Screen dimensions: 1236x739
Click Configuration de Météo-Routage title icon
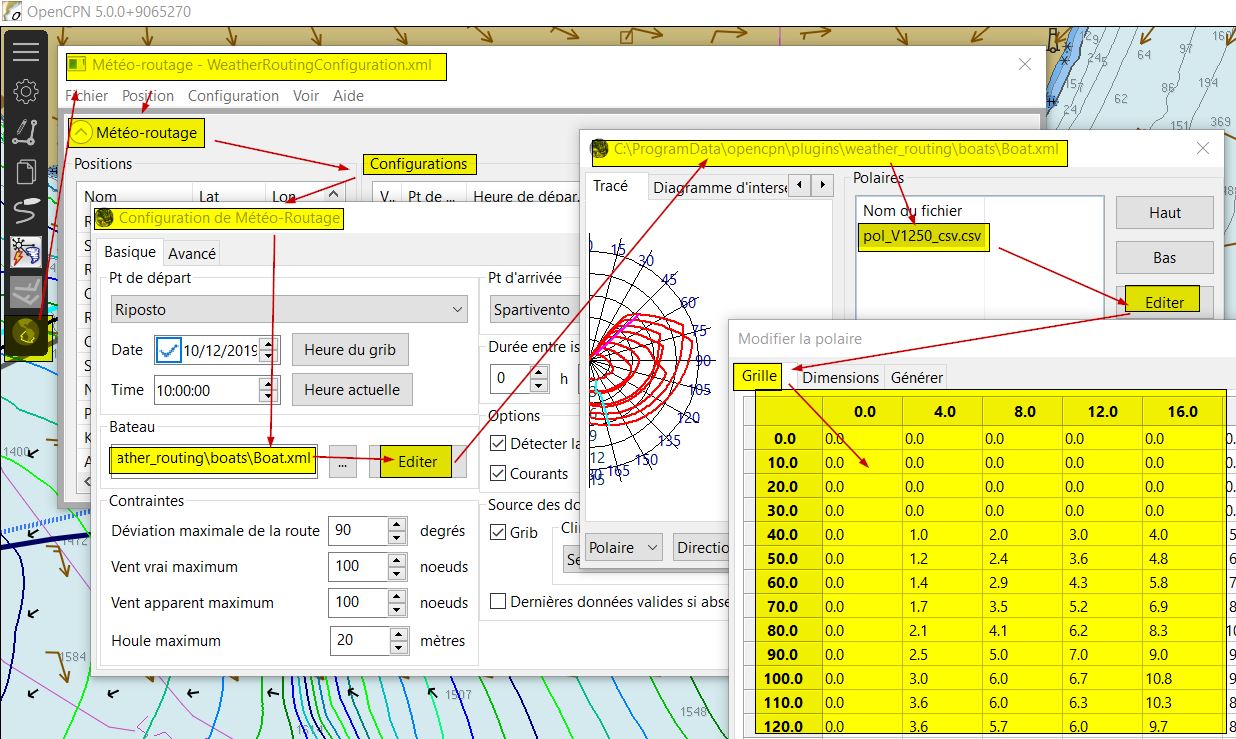point(105,219)
